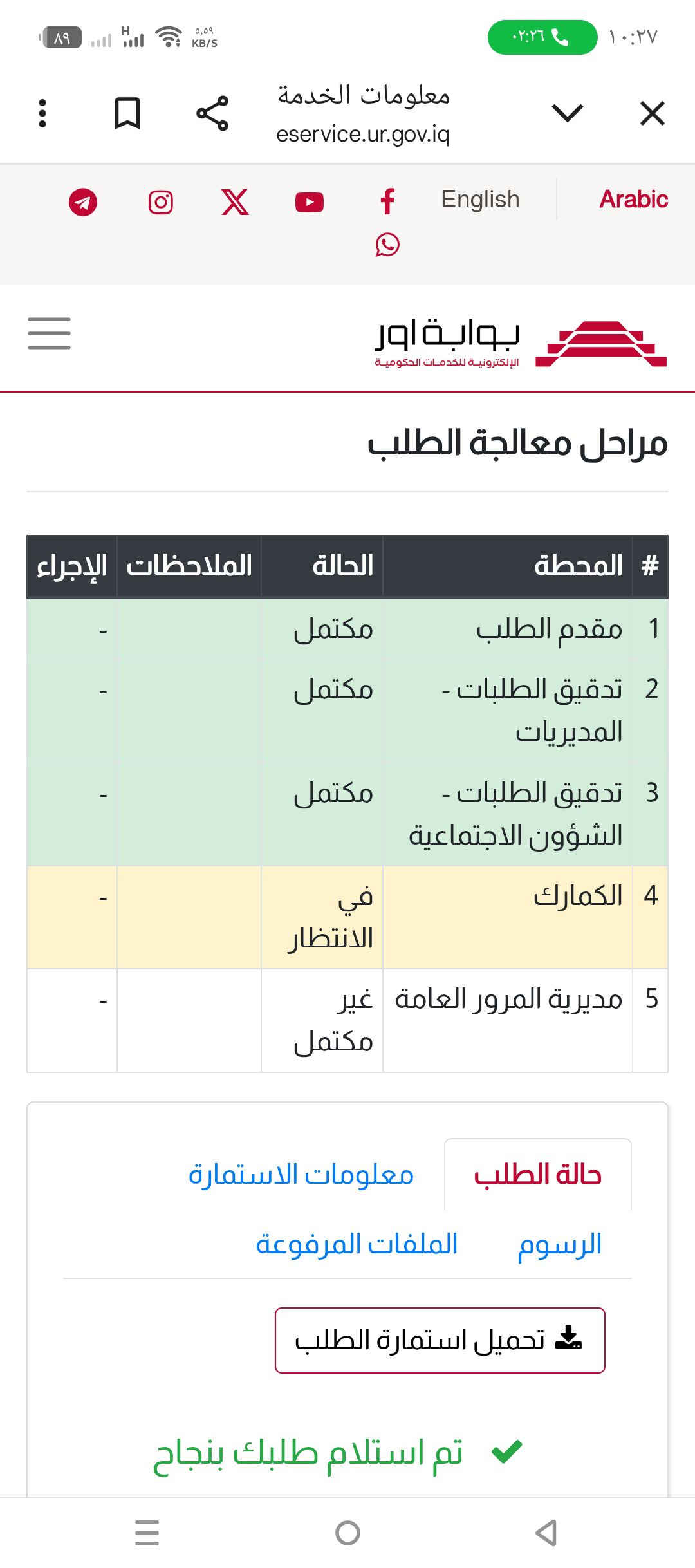Switch to معلومات الاستمارة tab

(301, 1175)
